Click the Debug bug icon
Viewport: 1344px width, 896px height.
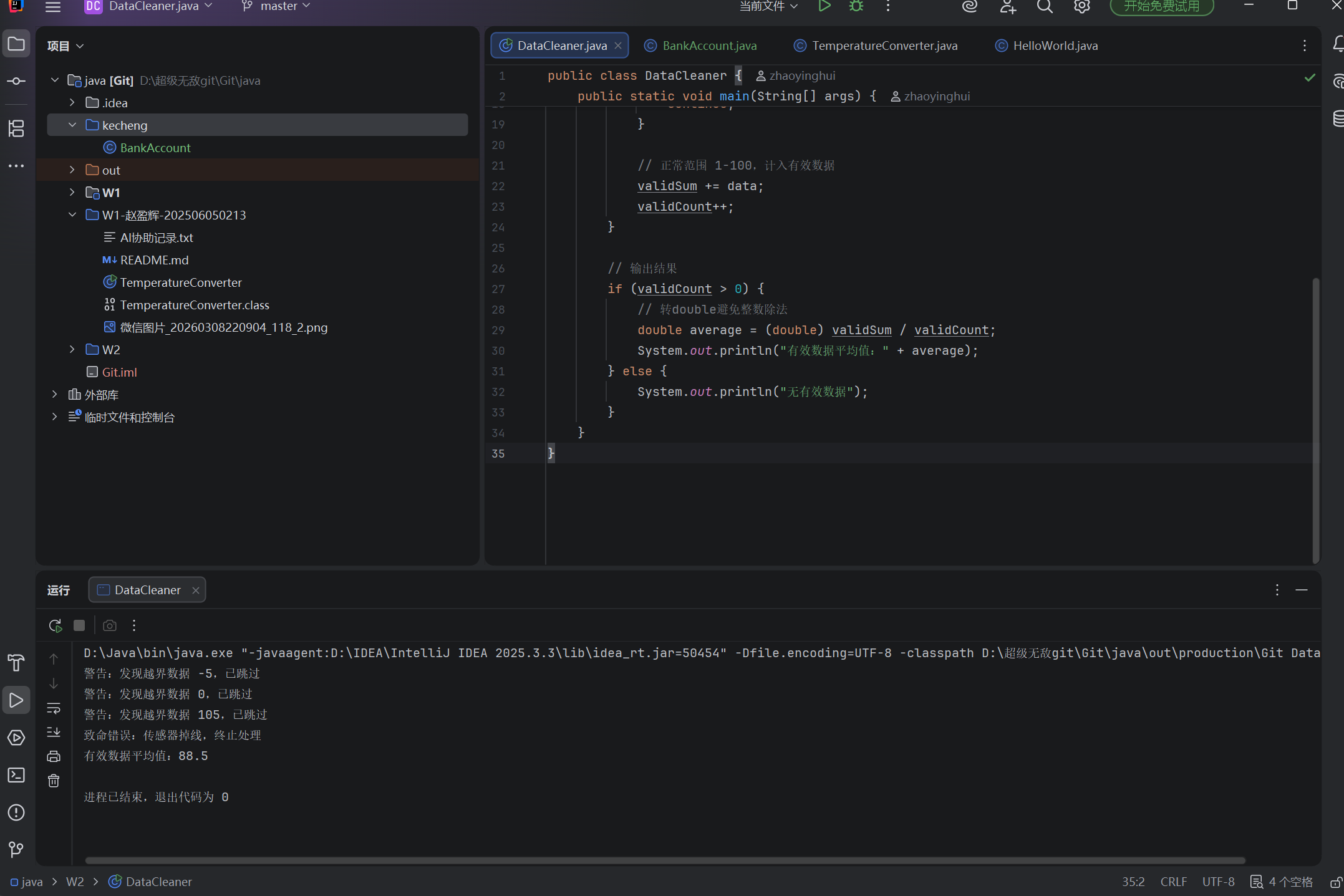(x=856, y=6)
